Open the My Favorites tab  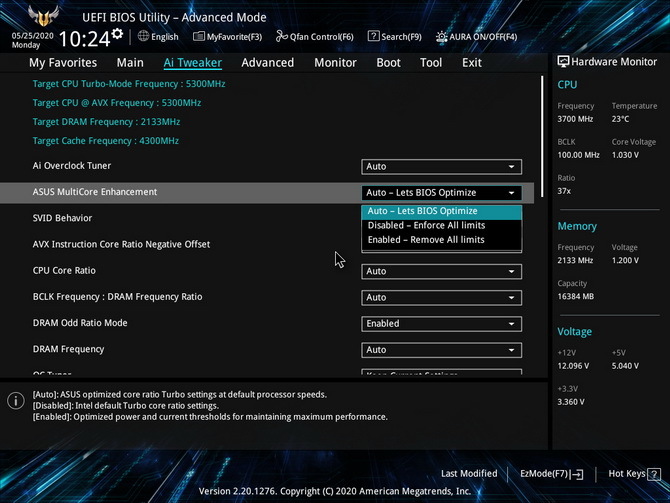pos(63,63)
